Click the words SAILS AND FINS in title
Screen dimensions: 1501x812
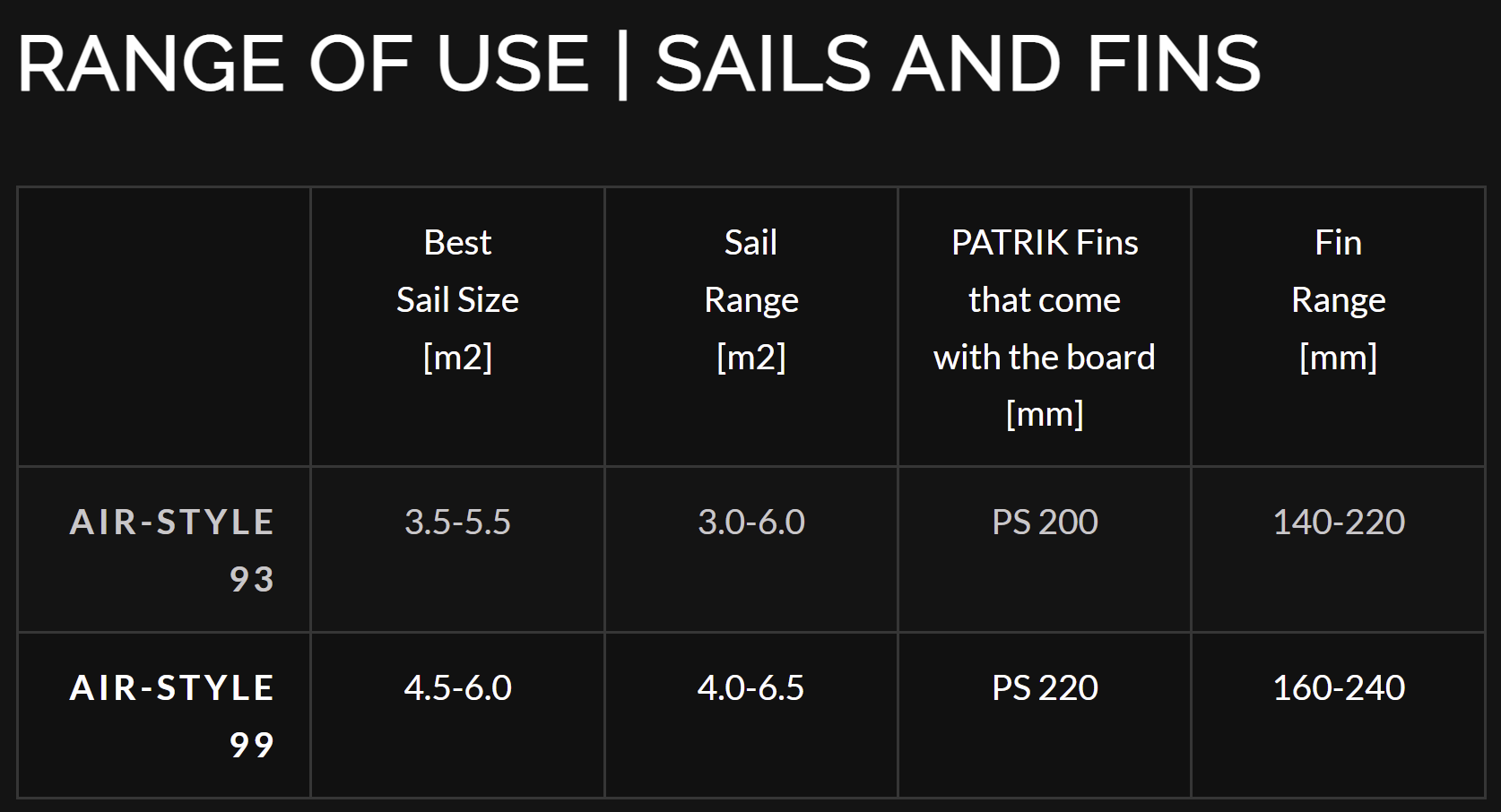tap(959, 64)
